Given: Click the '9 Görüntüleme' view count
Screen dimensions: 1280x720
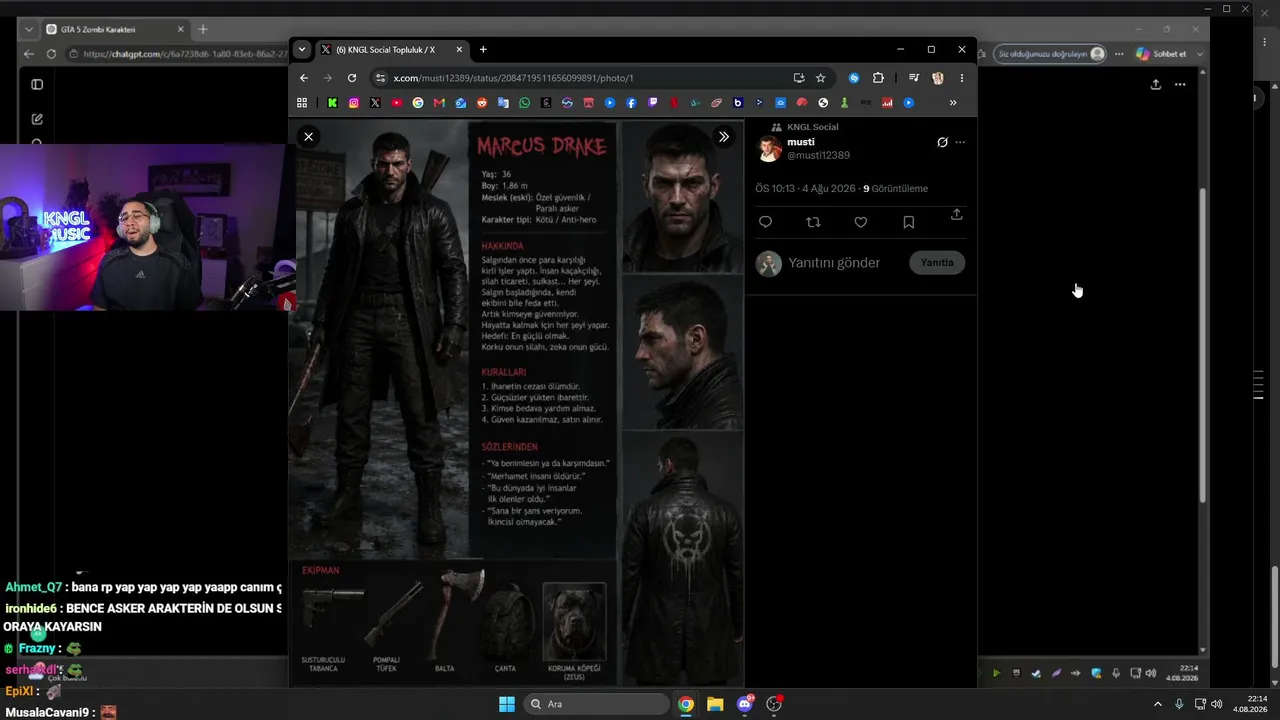Looking at the screenshot, I should tap(895, 188).
